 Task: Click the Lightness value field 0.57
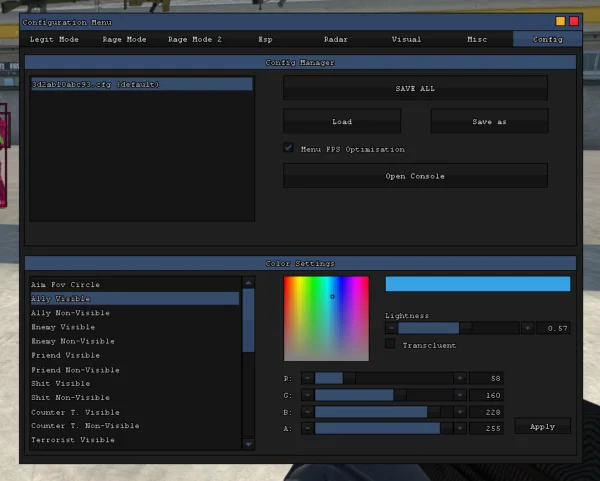(553, 328)
